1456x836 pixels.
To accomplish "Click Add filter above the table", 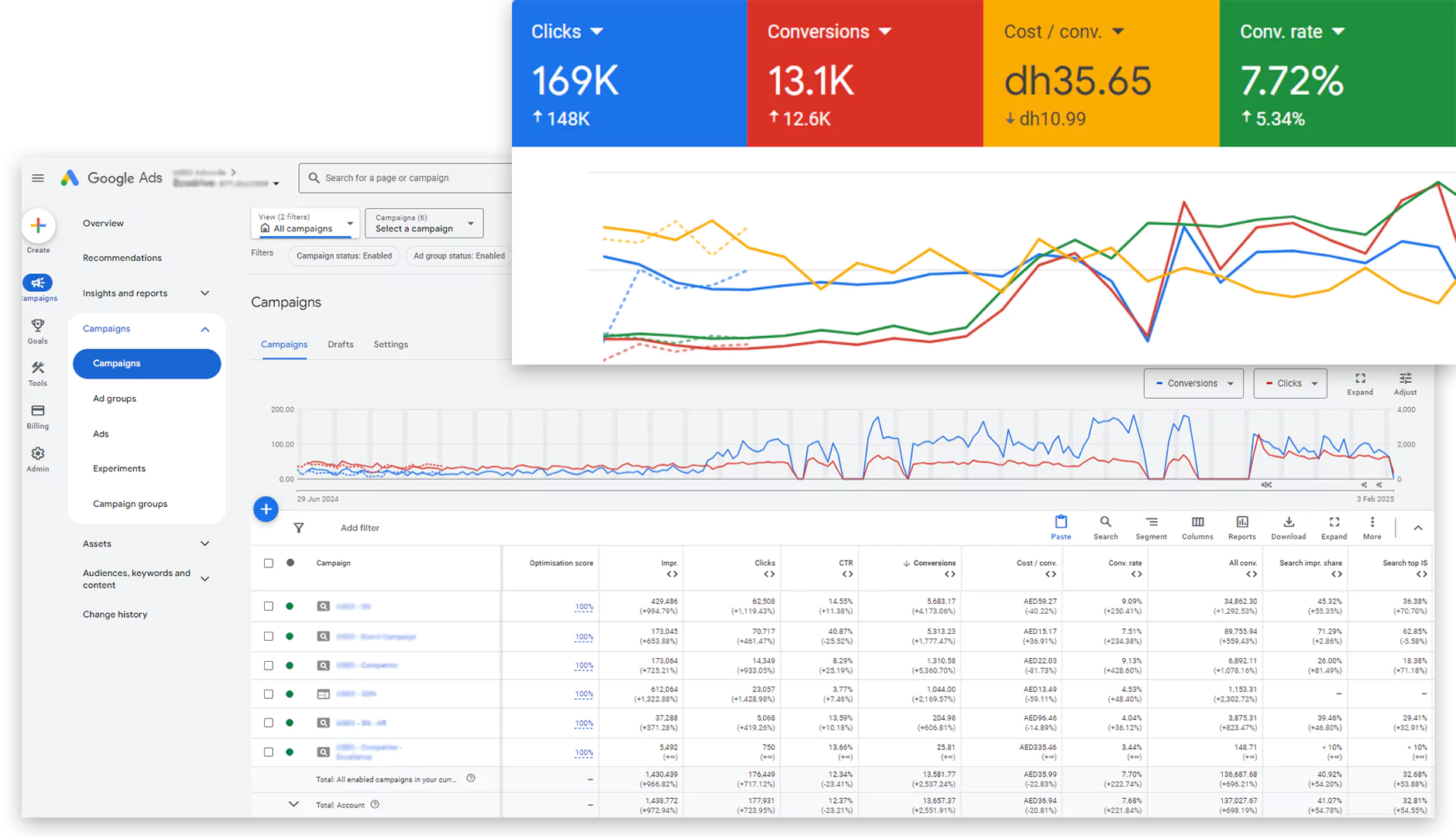I will (x=359, y=528).
